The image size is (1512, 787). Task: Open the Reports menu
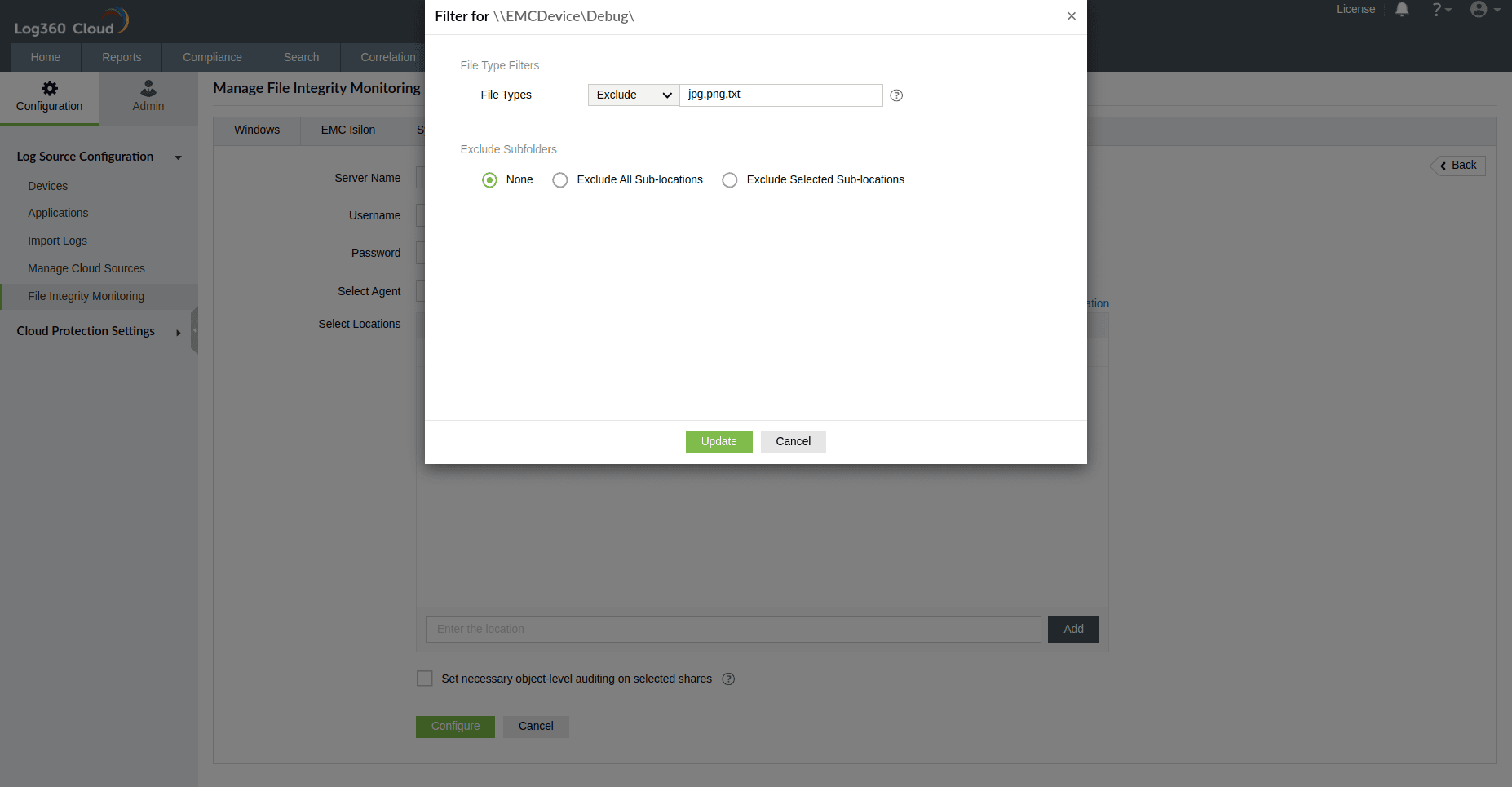(121, 57)
